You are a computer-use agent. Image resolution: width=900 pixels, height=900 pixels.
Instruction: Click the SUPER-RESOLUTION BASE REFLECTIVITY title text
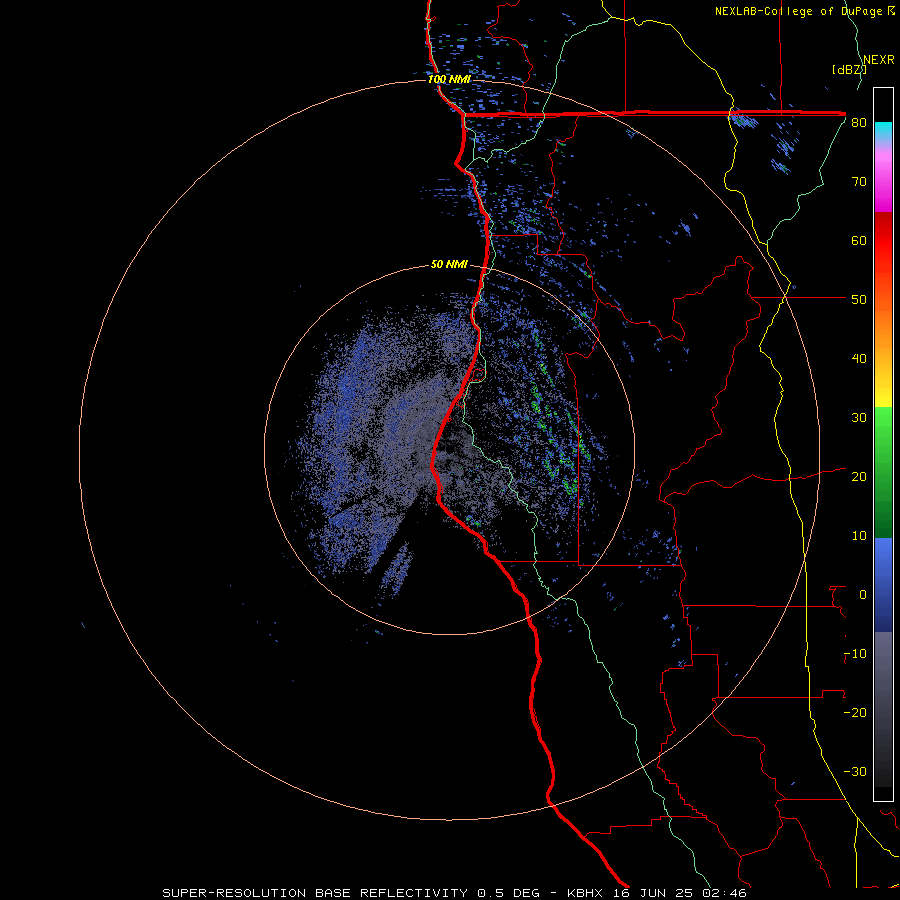pyautogui.click(x=315, y=893)
